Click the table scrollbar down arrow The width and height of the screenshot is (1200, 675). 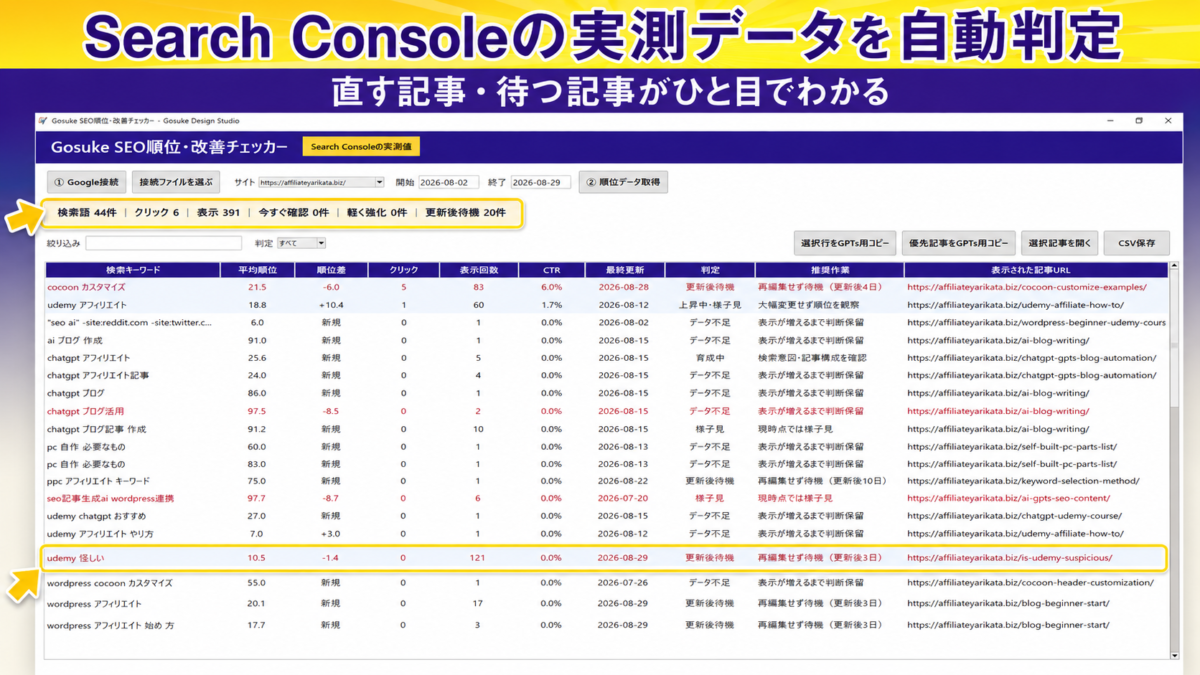click(1174, 654)
